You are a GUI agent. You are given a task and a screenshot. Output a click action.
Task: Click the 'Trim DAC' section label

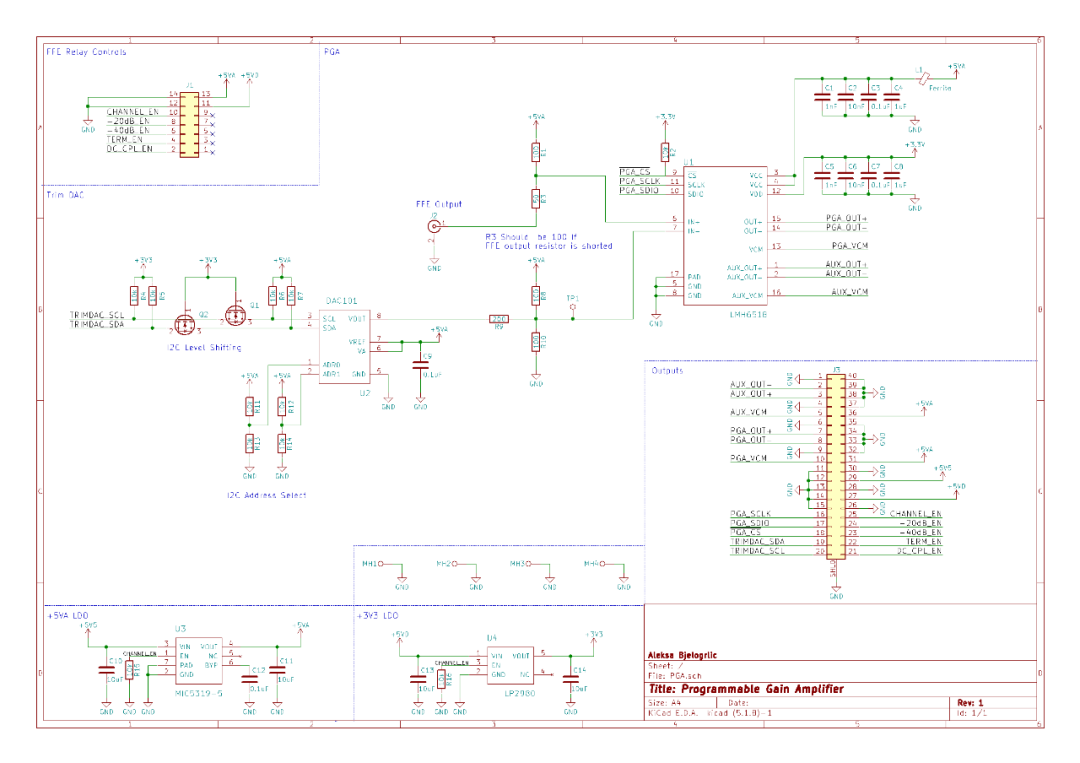65,195
